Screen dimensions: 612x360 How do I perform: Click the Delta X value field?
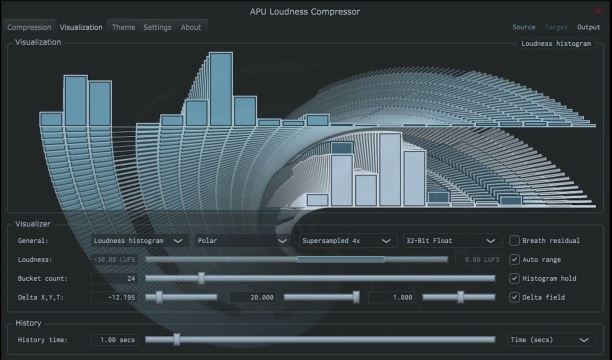click(x=114, y=297)
